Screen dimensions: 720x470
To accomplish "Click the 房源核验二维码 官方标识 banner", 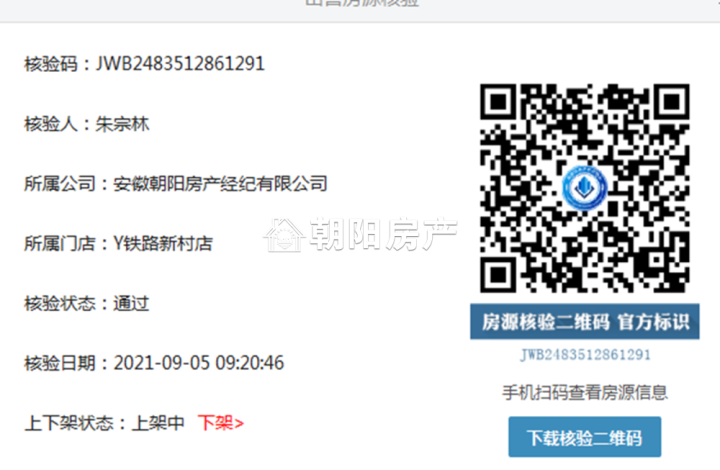I will [585, 322].
